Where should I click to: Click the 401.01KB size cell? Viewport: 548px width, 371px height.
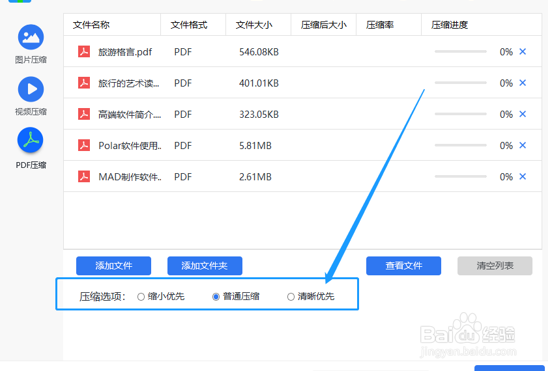[259, 83]
